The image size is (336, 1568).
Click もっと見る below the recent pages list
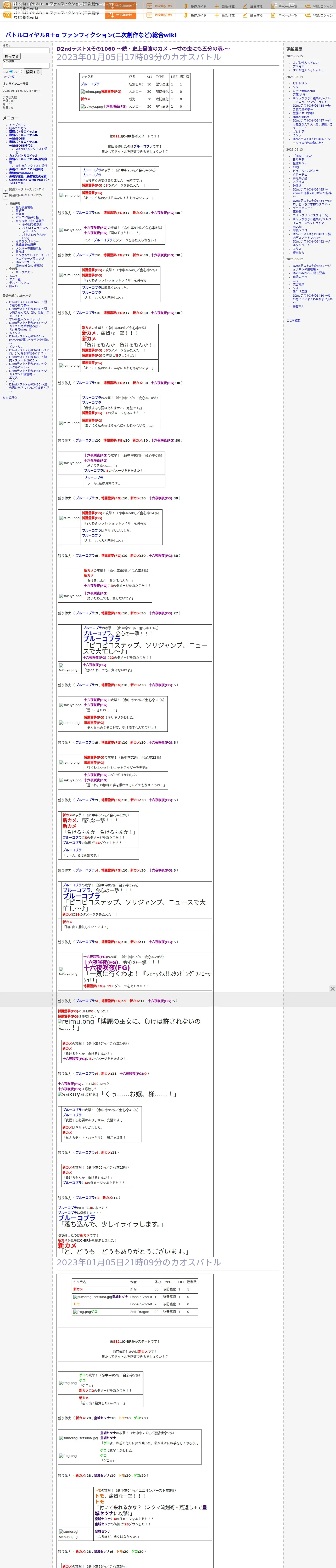(x=10, y=397)
